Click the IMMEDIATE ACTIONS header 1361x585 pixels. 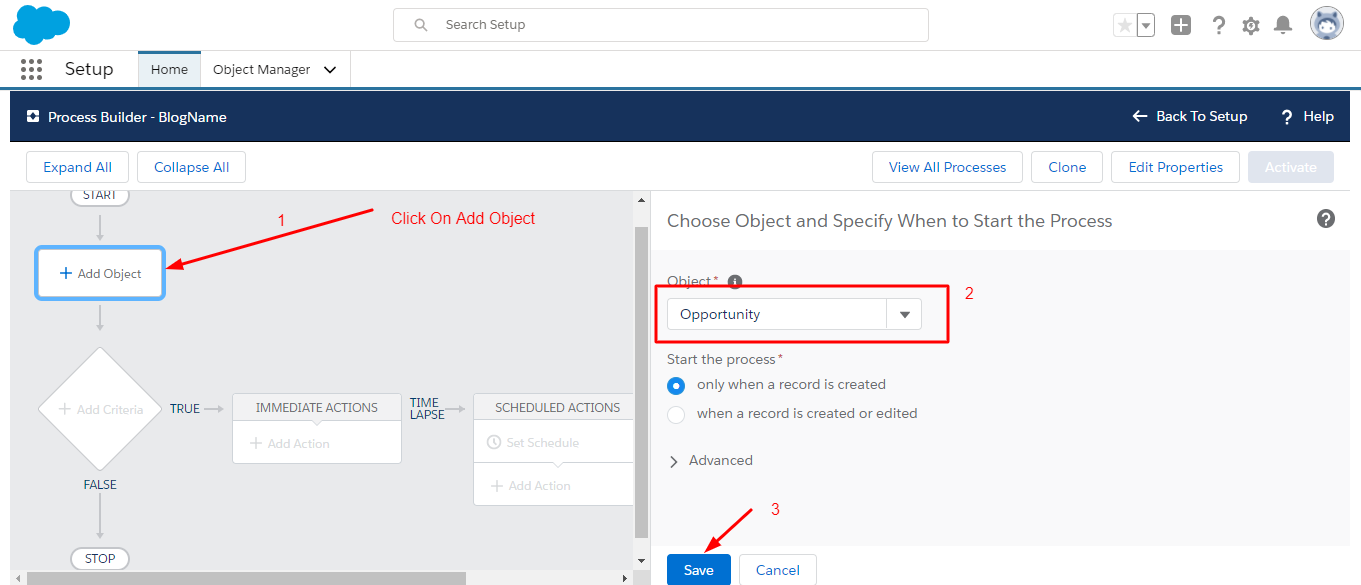coord(317,407)
